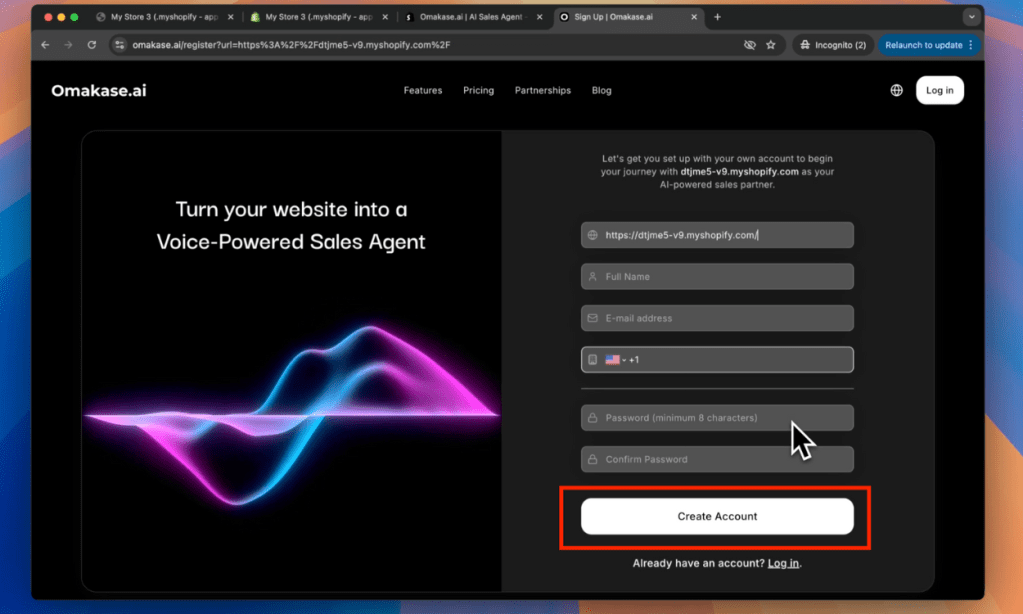Open the tab search chevron dropdown
Viewport: 1023px width, 614px height.
point(970,17)
